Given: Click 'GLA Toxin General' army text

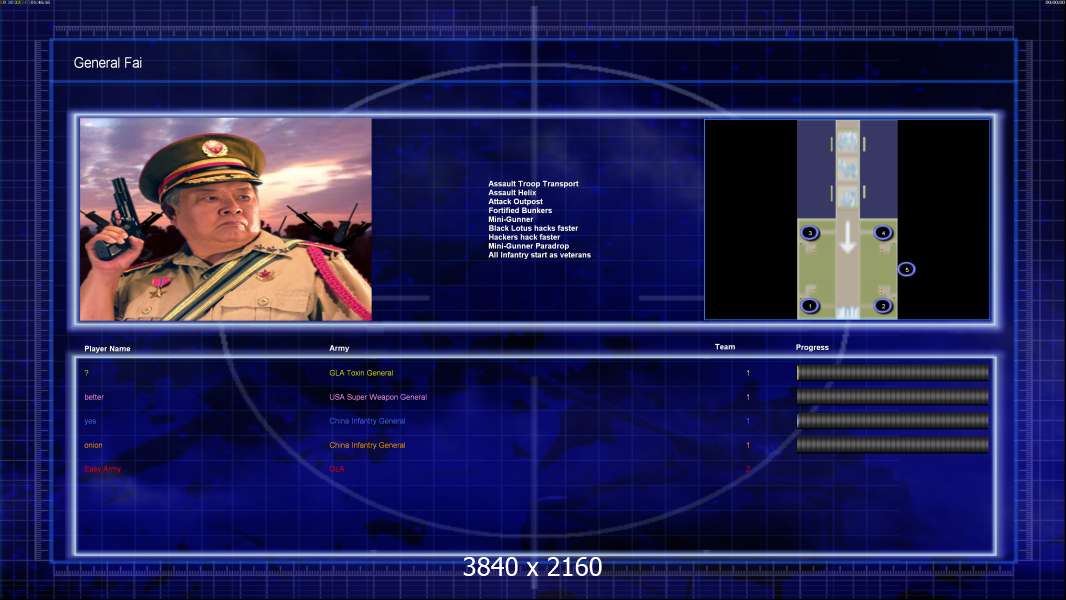Looking at the screenshot, I should tap(361, 373).
